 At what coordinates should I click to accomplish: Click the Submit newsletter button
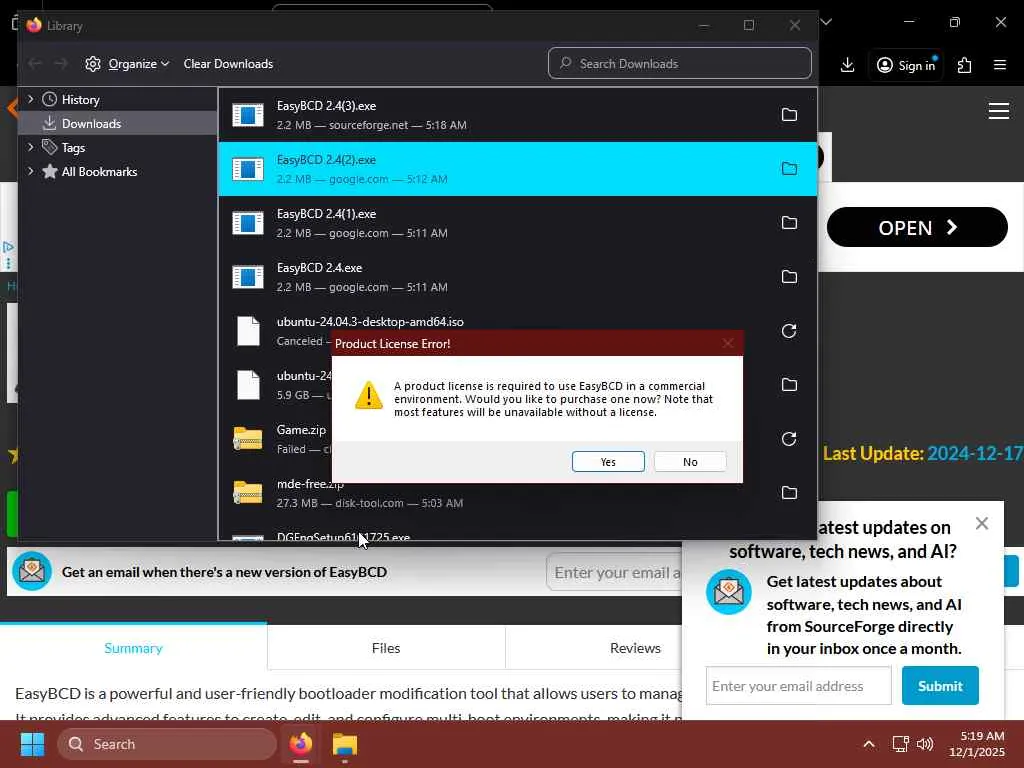click(940, 686)
